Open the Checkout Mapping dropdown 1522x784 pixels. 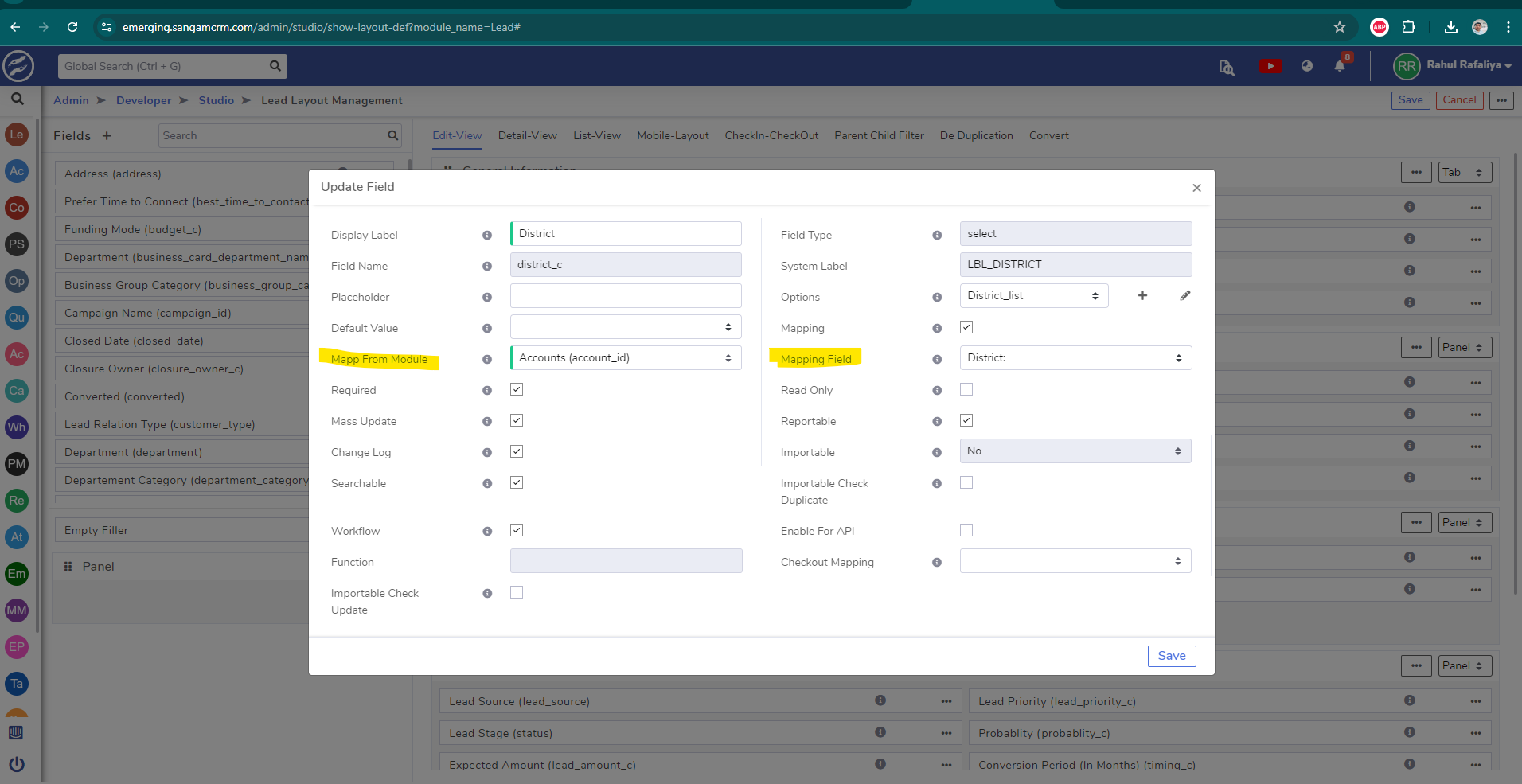1075,561
